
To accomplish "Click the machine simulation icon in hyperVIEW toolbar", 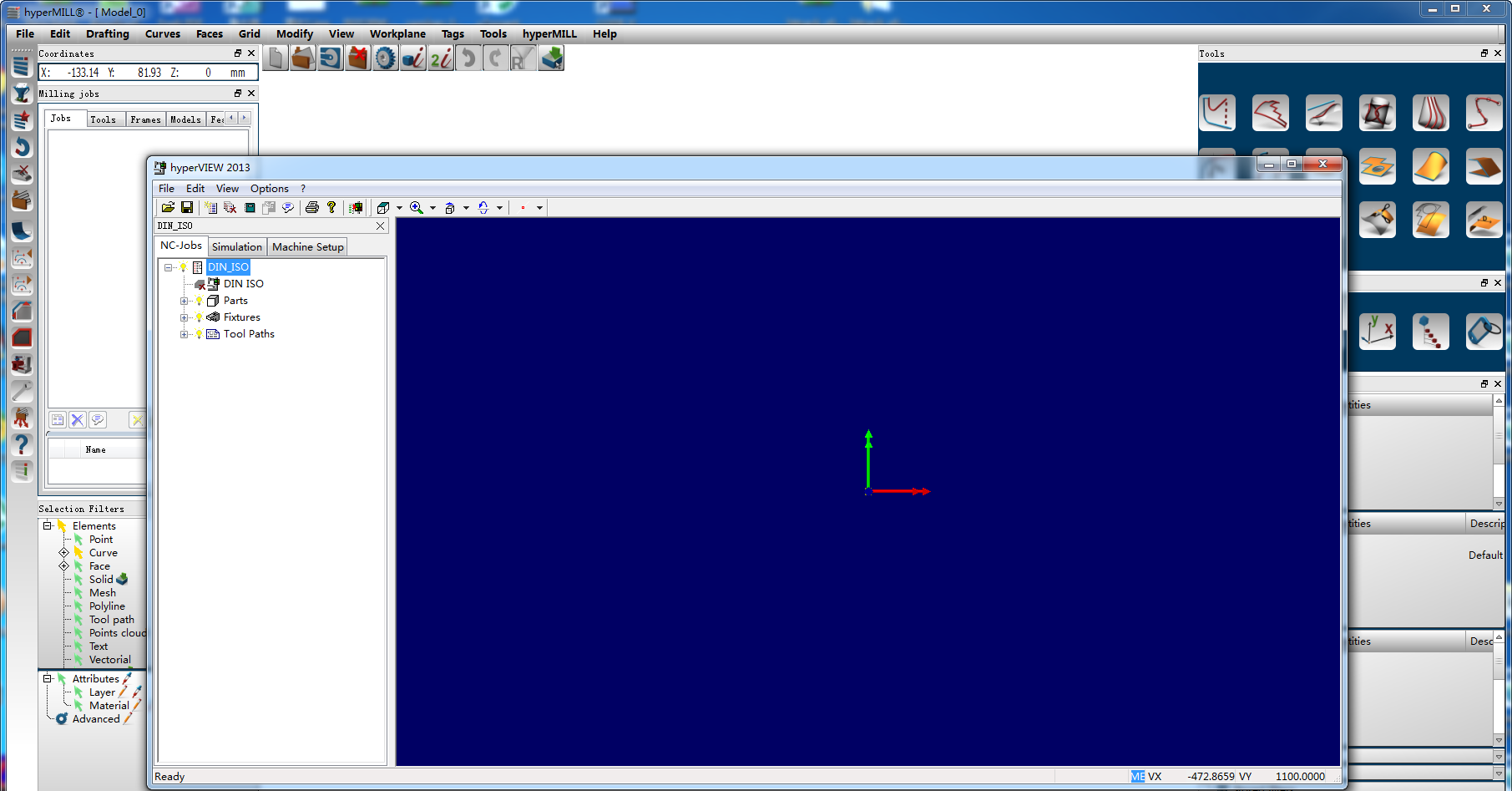I will pyautogui.click(x=357, y=207).
